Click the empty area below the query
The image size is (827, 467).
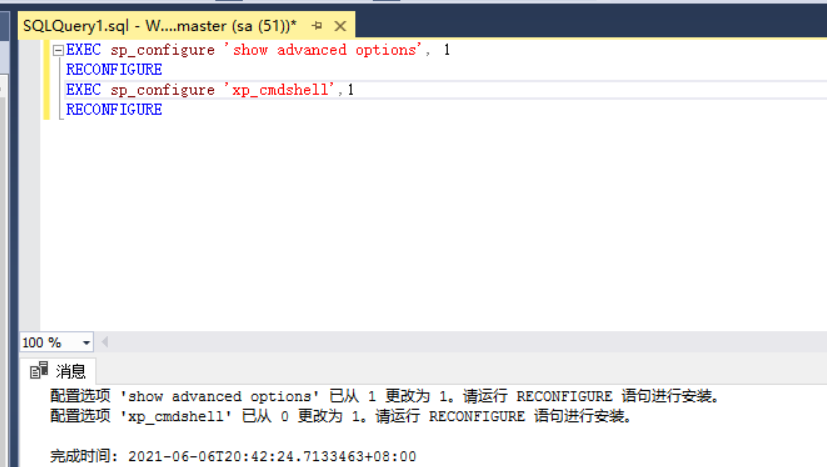430,230
